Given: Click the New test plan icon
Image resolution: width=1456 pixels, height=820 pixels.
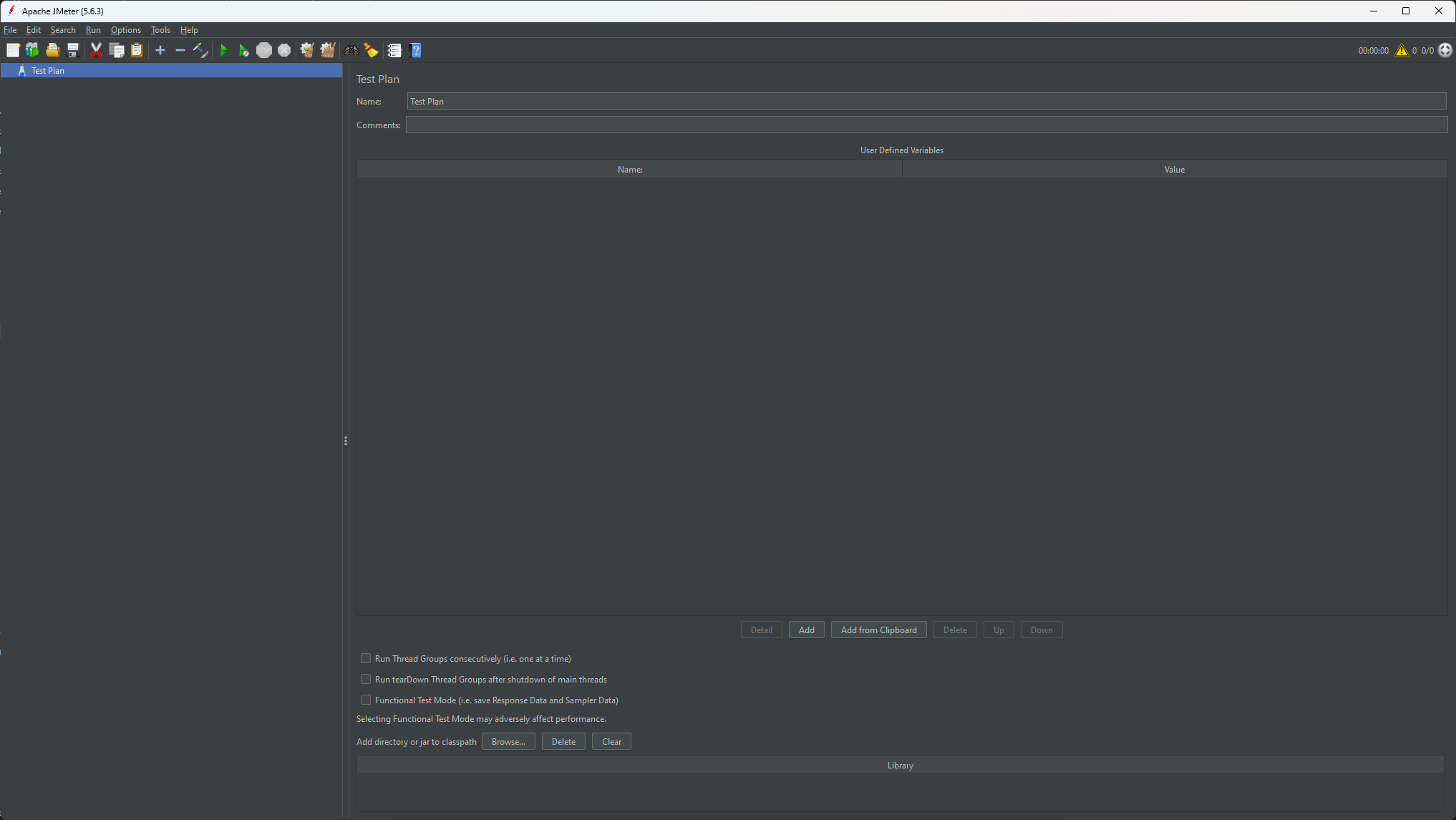Looking at the screenshot, I should coord(13,50).
